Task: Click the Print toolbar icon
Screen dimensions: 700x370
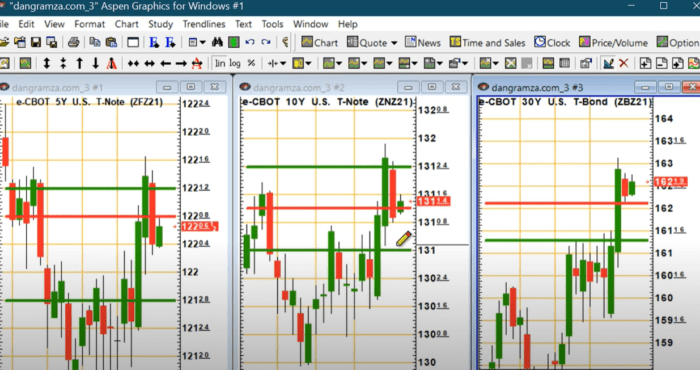Action: [x=74, y=42]
